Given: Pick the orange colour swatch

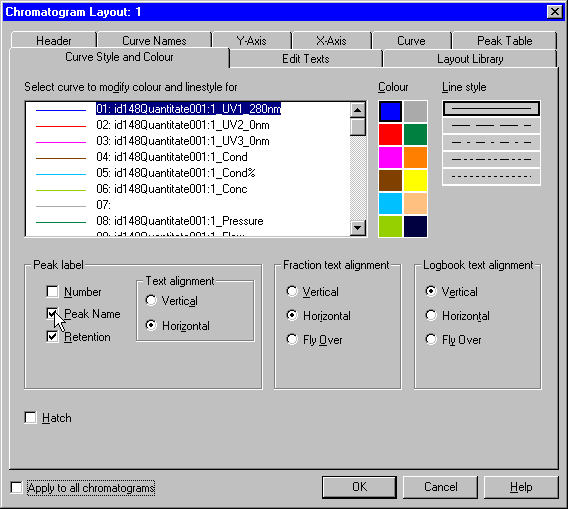Looking at the screenshot, I should [415, 157].
